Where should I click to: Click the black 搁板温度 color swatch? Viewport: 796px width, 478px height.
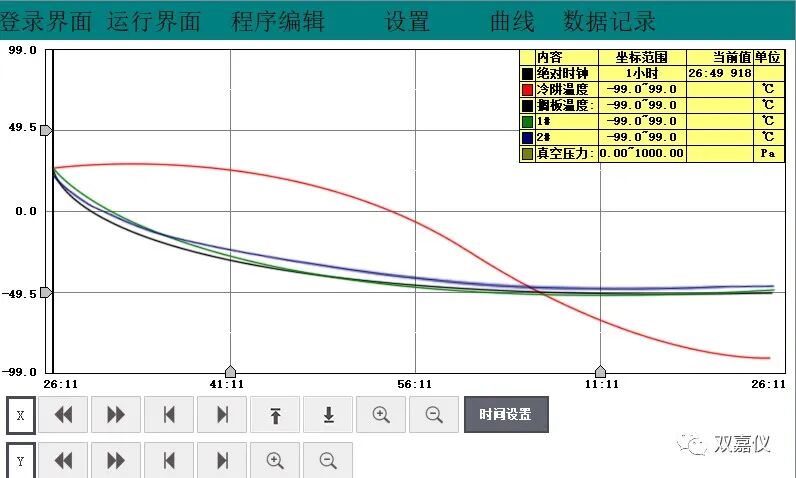tap(527, 106)
